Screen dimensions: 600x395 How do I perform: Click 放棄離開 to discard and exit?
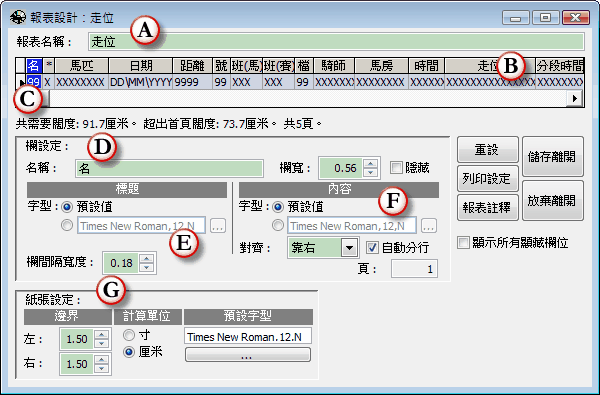coord(553,201)
